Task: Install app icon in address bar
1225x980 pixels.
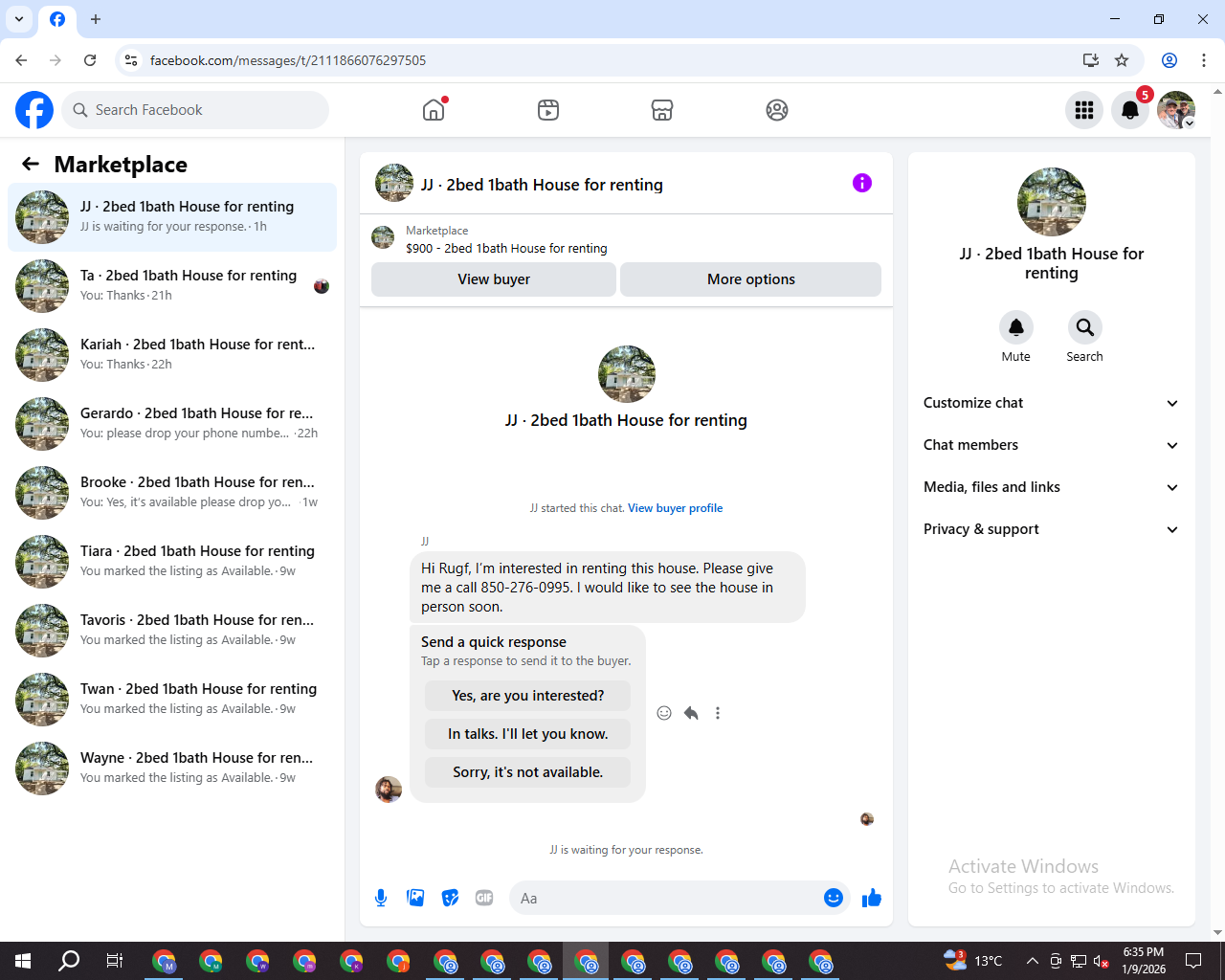Action: click(1091, 60)
